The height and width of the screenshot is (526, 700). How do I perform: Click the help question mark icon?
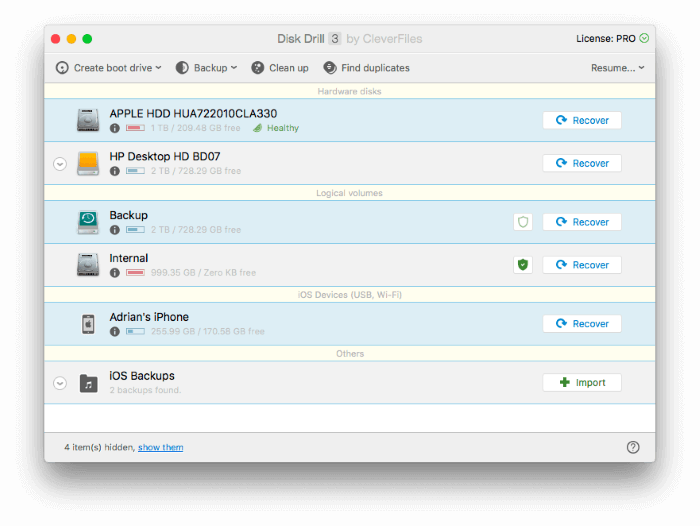coord(633,447)
